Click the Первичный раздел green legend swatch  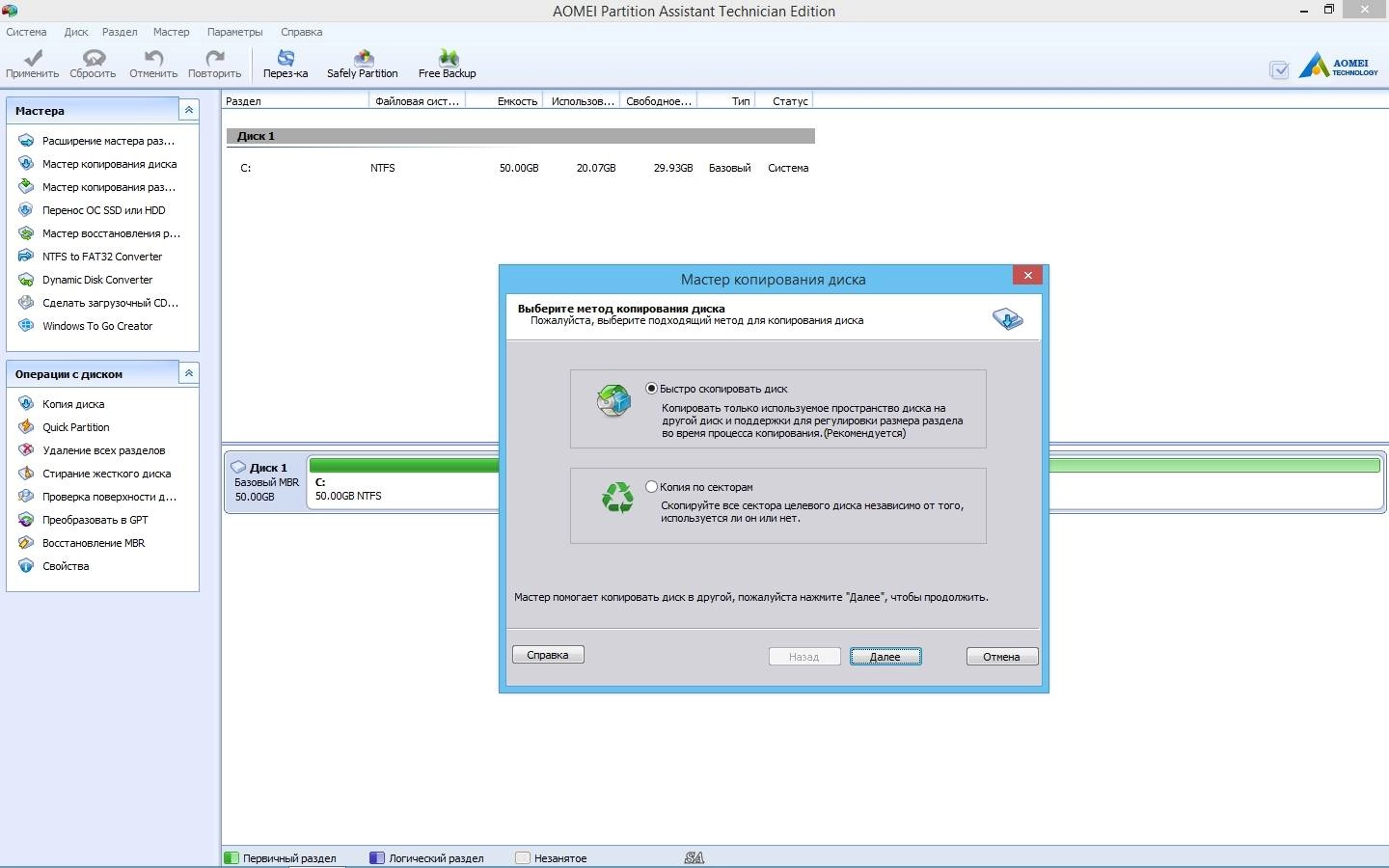click(x=231, y=857)
